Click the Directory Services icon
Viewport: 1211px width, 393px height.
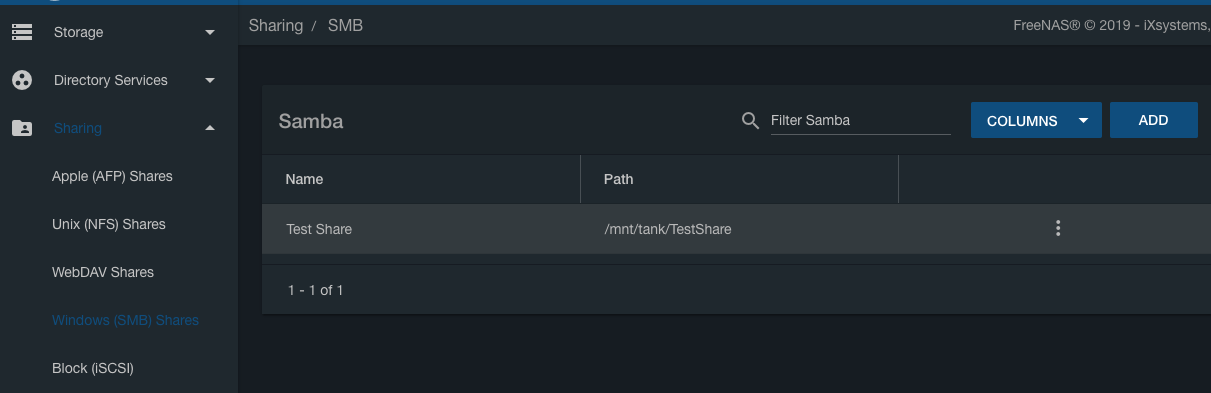pos(22,80)
